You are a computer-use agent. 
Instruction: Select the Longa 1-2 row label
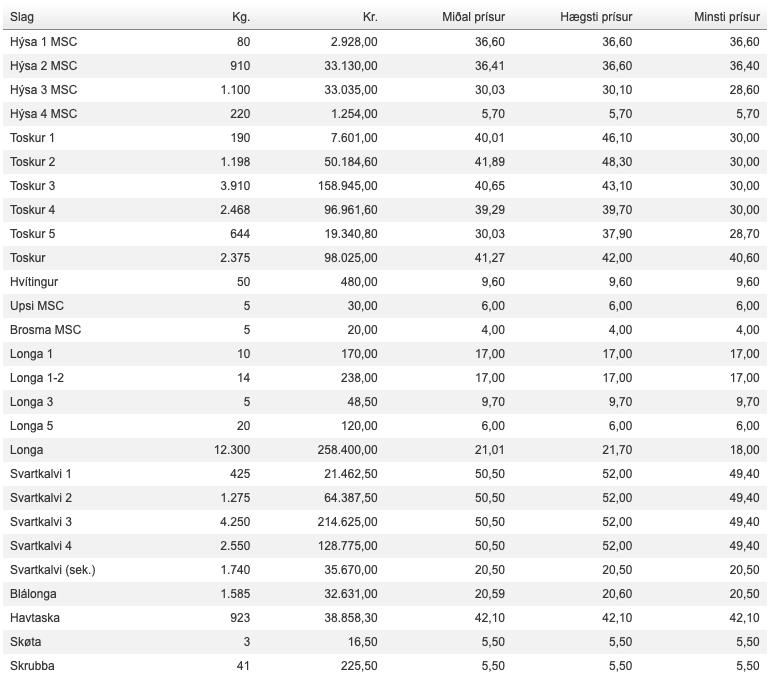pos(37,378)
